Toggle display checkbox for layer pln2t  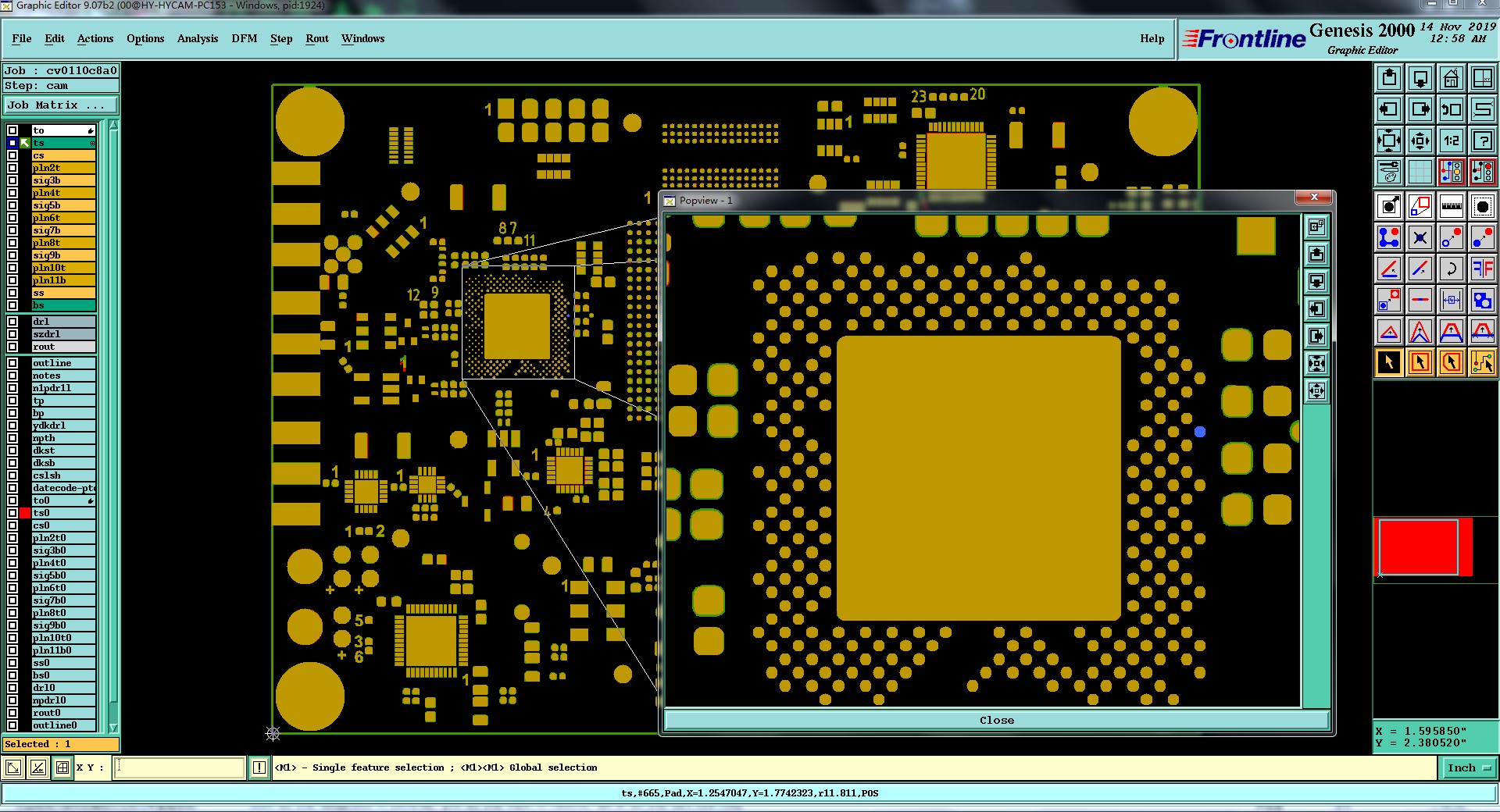pos(12,168)
